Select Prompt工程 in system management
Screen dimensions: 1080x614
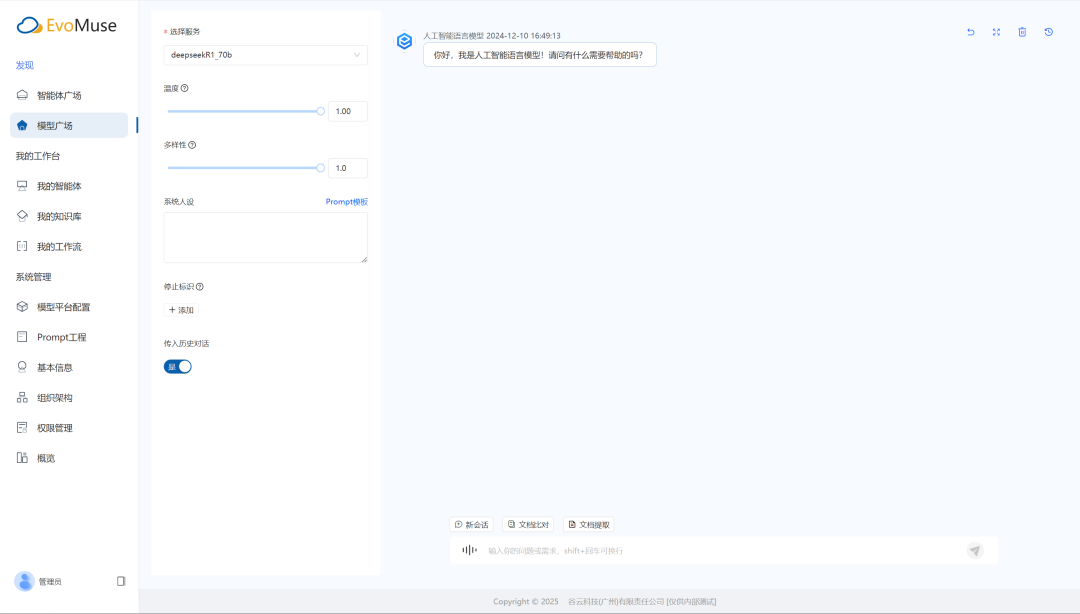61,337
